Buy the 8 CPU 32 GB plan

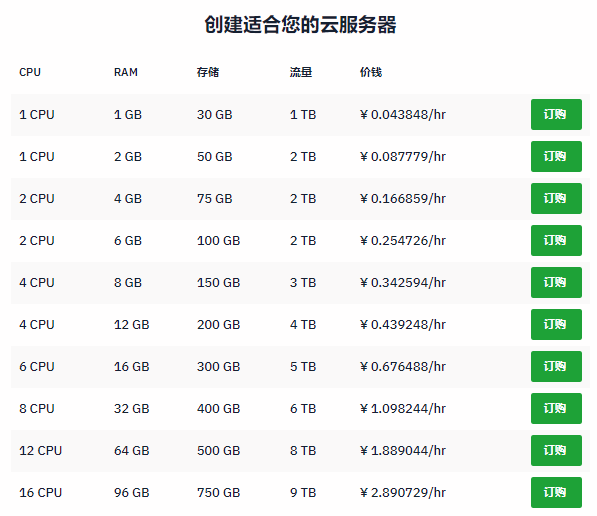point(556,408)
